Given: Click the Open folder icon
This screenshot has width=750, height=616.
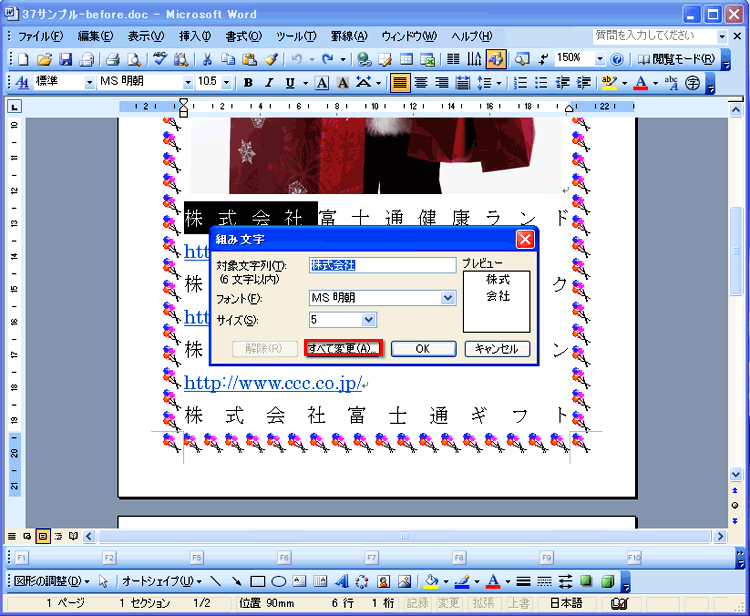Looking at the screenshot, I should click(x=44, y=59).
